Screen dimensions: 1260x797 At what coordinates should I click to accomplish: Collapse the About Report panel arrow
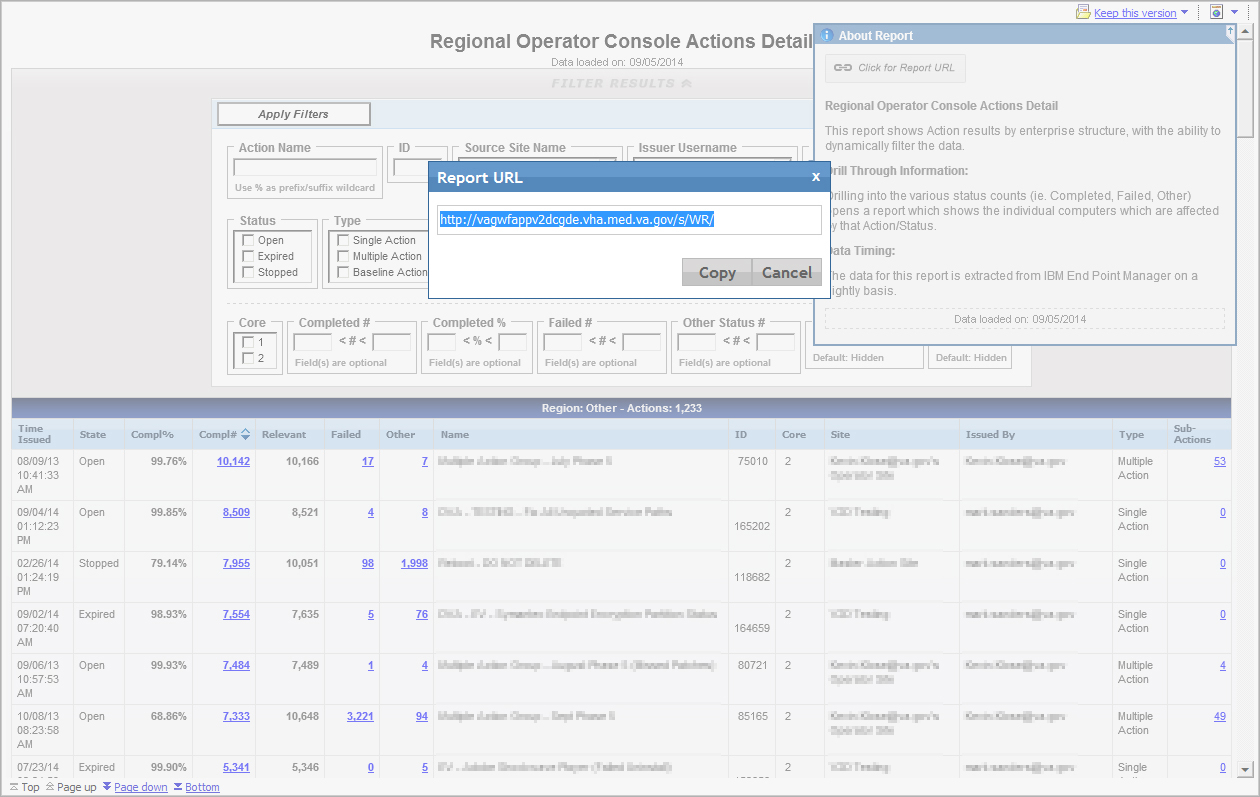coord(1230,32)
